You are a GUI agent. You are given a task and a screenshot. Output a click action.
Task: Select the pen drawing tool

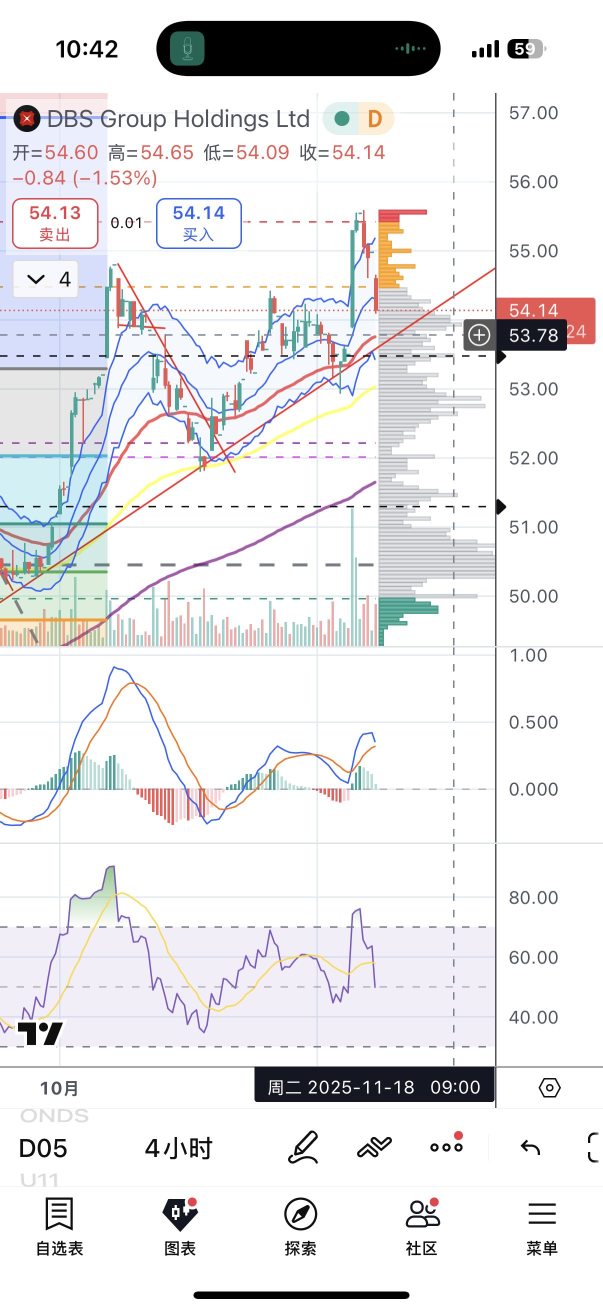point(303,1147)
